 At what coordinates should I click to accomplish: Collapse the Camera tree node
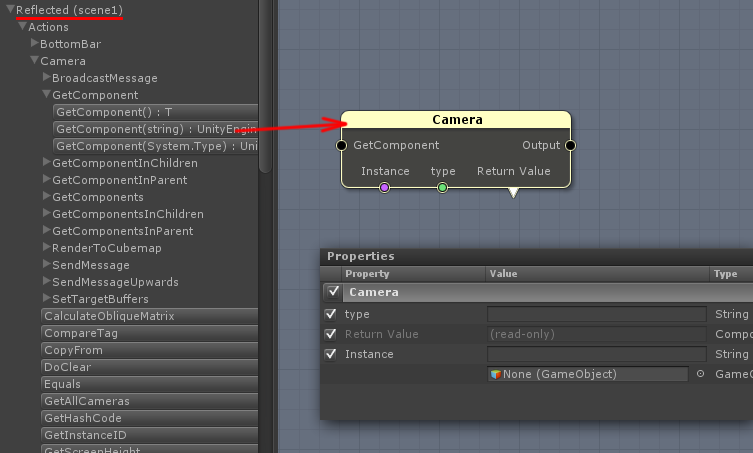pyautogui.click(x=34, y=60)
